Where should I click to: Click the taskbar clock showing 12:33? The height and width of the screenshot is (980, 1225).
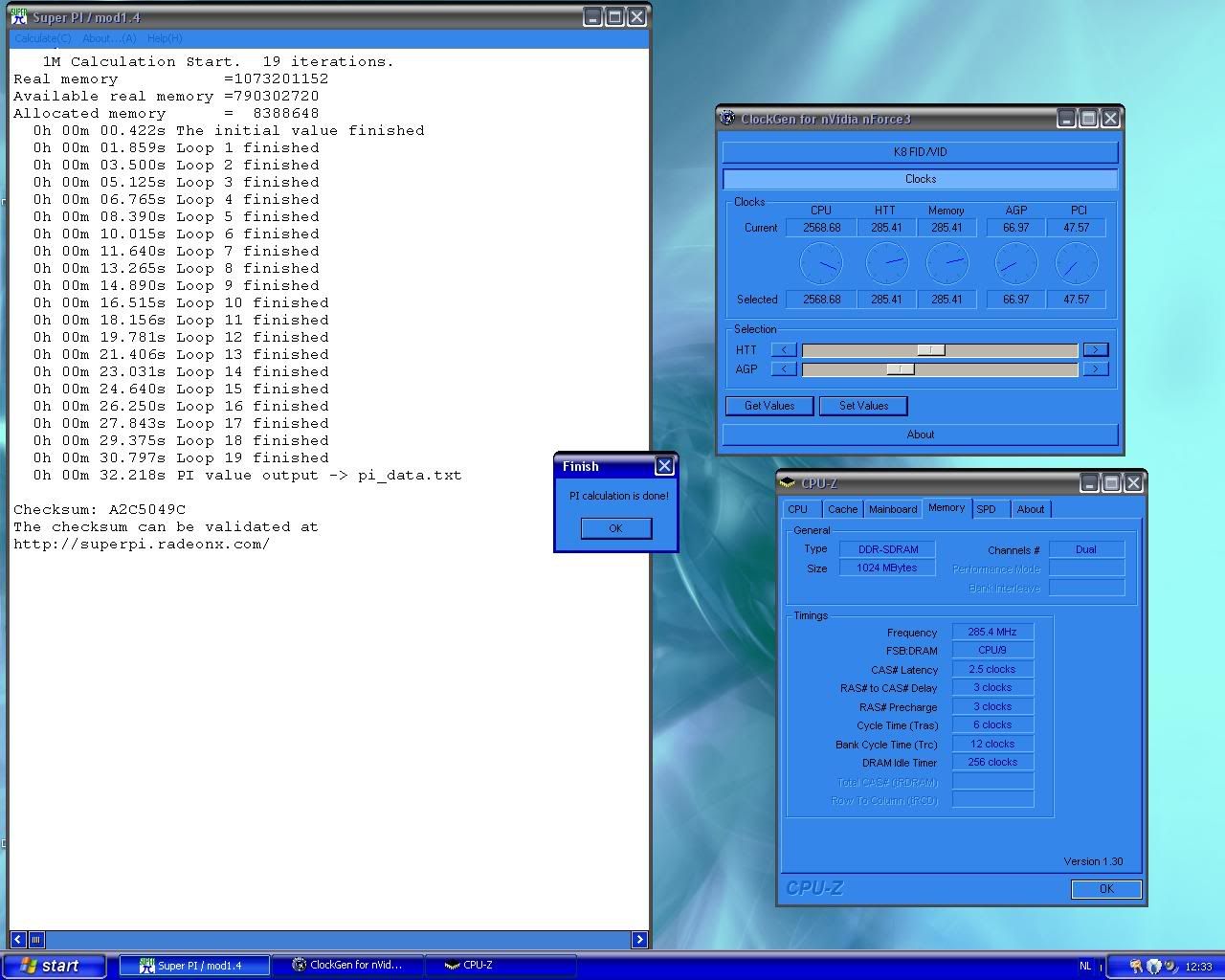1198,967
